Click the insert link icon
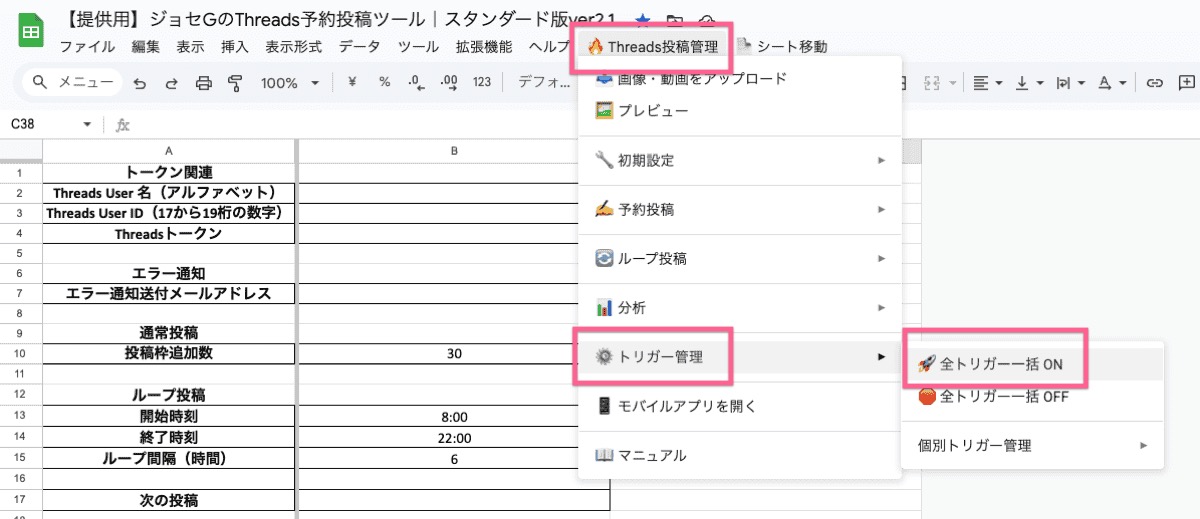This screenshot has height=519, width=1200. (x=1154, y=83)
